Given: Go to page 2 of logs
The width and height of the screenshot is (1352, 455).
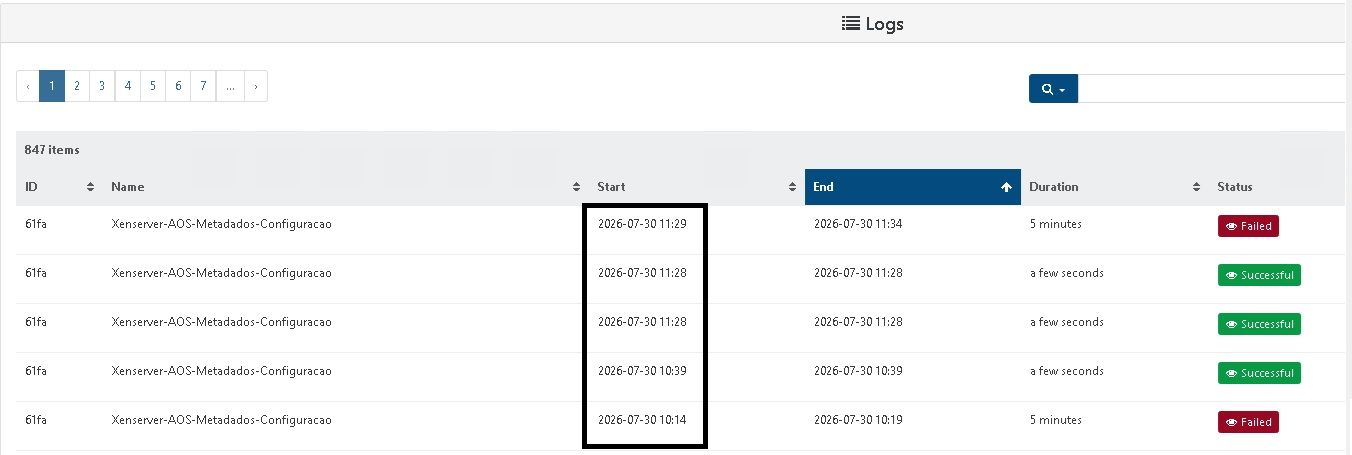Looking at the screenshot, I should pos(77,86).
